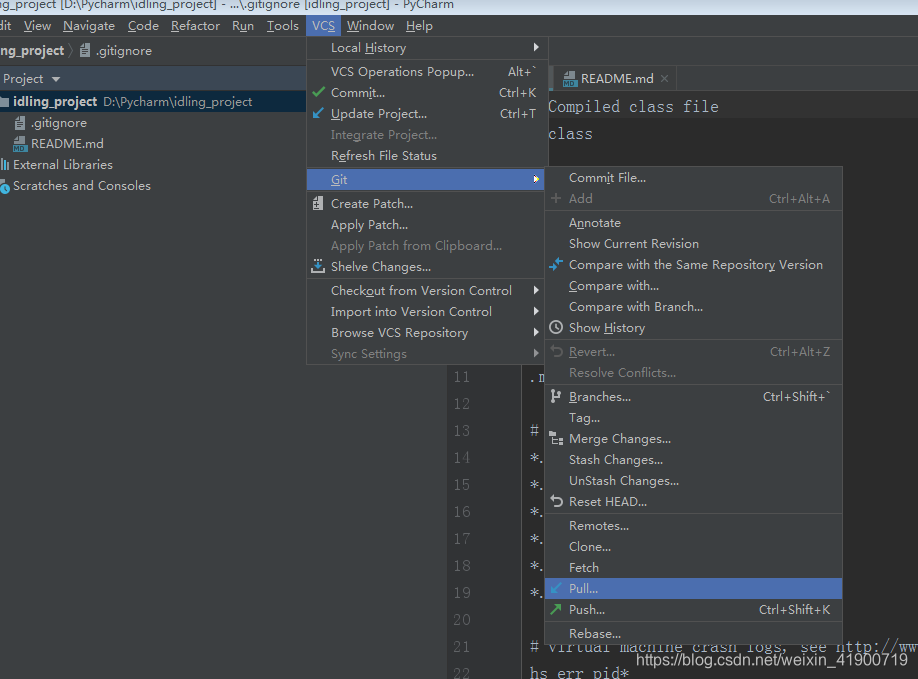Click the blue Pull arrow icon

pyautogui.click(x=556, y=588)
